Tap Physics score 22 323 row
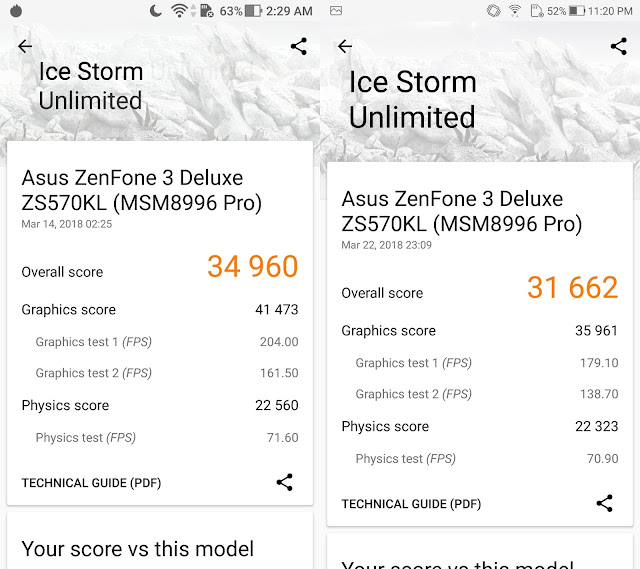Screen dimensions: 640x569 click(x=480, y=427)
